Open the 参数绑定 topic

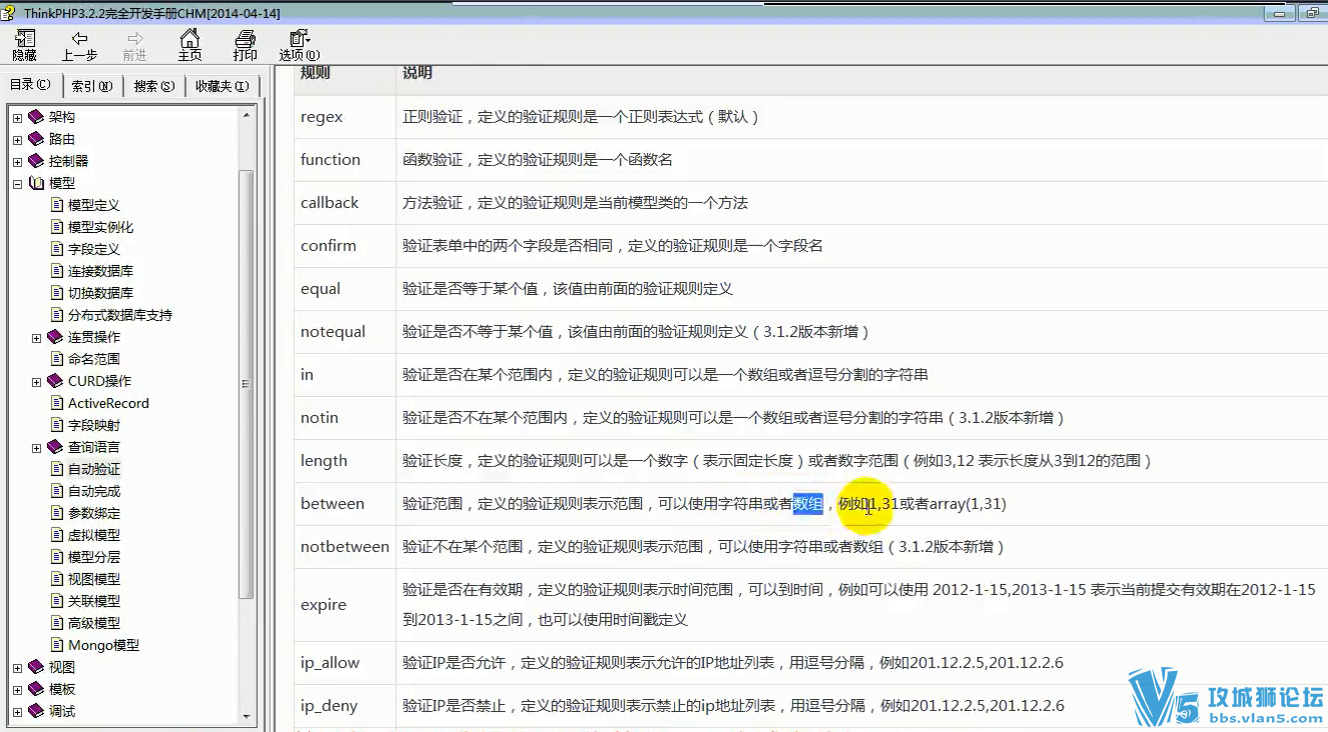(x=94, y=513)
